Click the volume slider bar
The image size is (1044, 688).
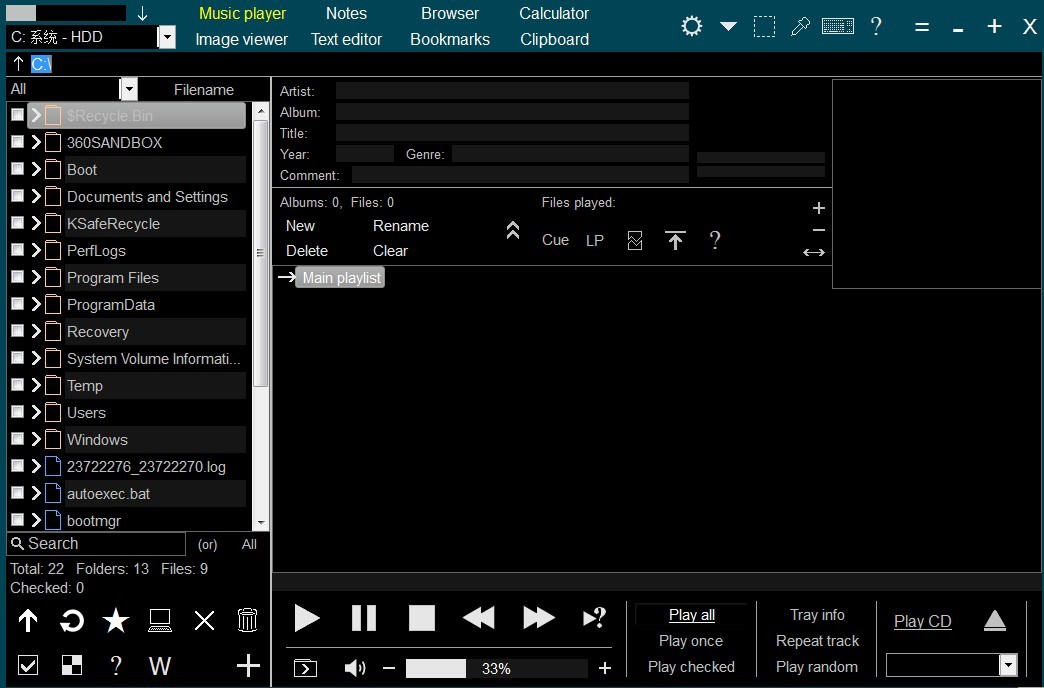pos(496,668)
